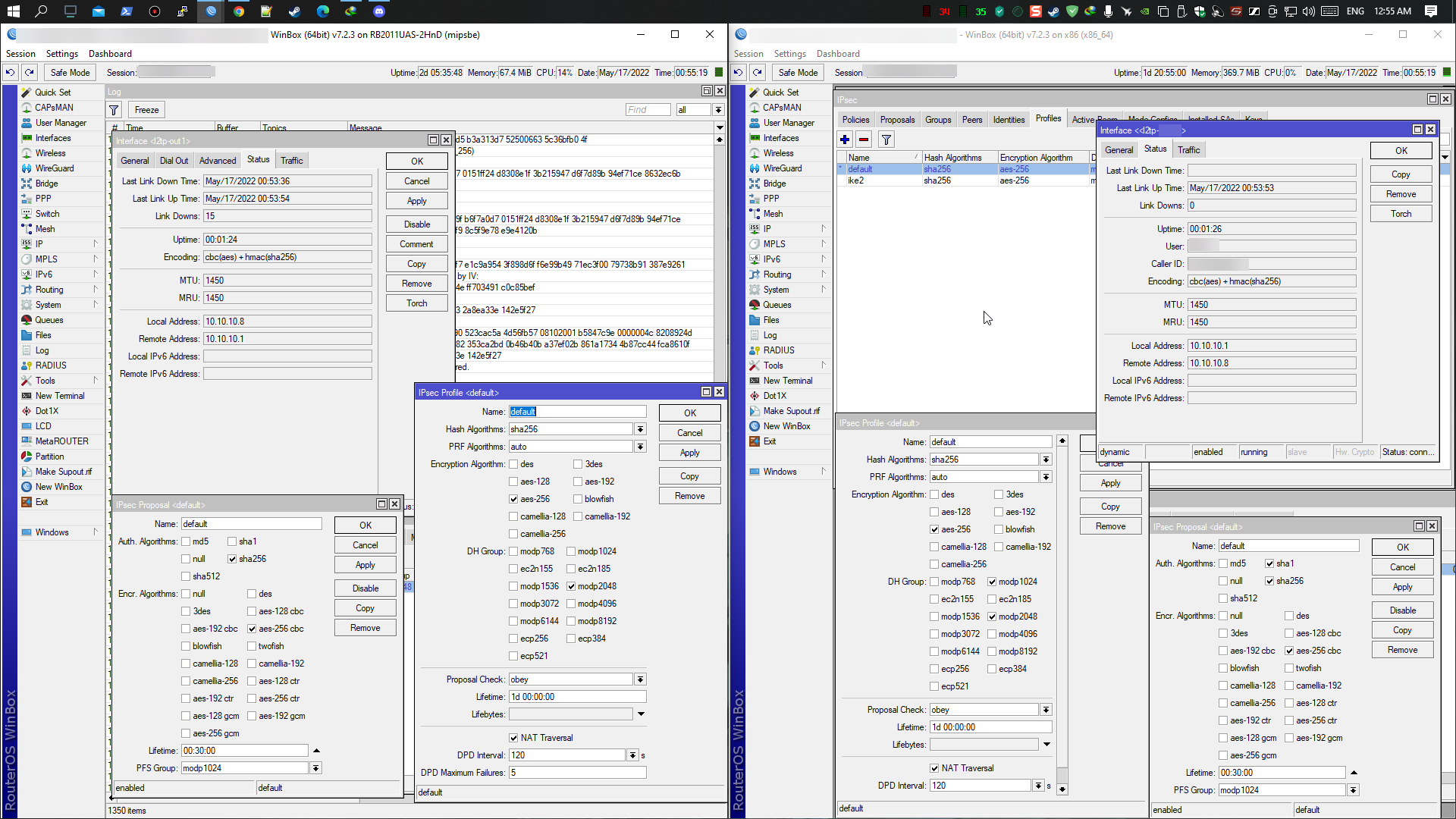Open Queues in left WinBox sidebar
The width and height of the screenshot is (1456, 819).
tap(49, 320)
